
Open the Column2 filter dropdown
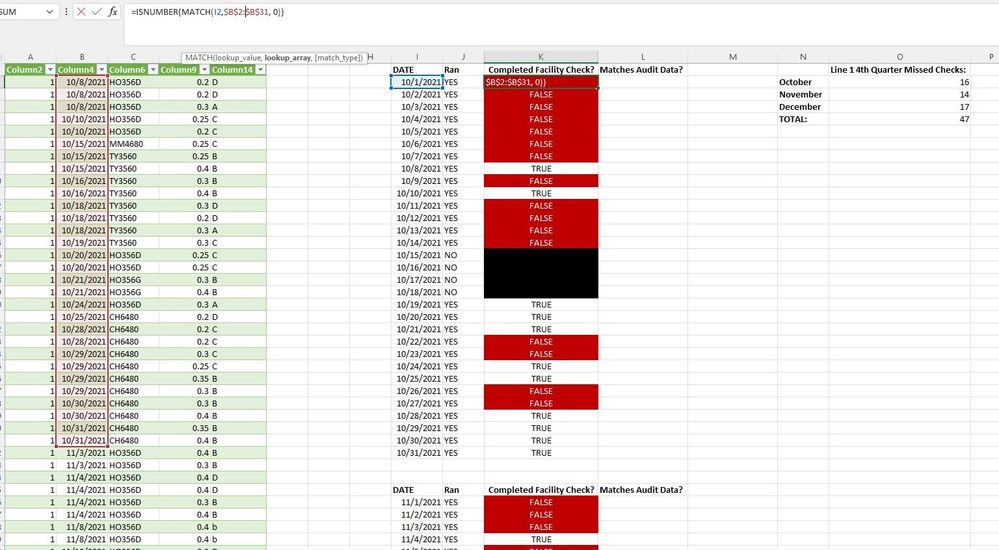(x=50, y=69)
